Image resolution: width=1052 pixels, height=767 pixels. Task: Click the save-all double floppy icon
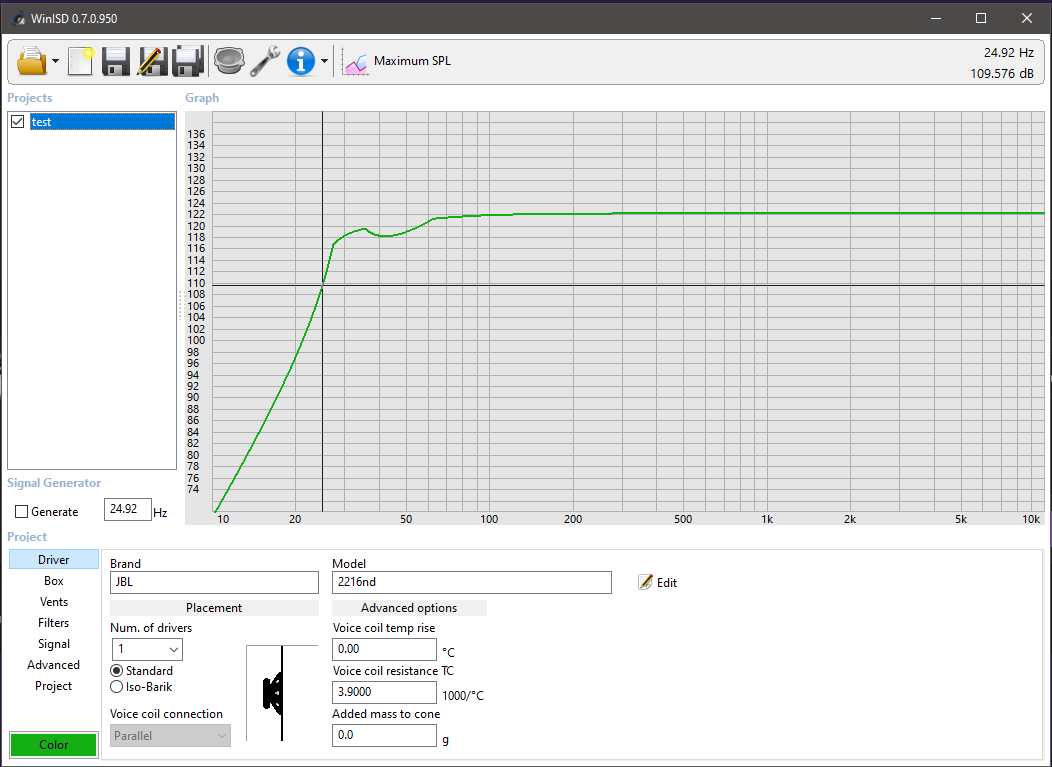(x=188, y=61)
